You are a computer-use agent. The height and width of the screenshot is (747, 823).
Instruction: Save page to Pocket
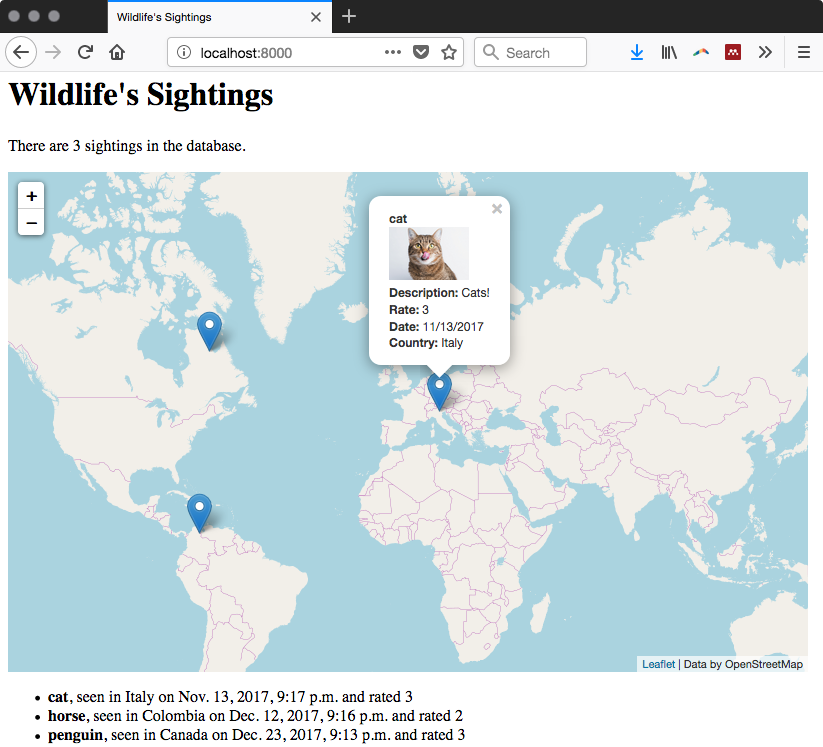(x=421, y=52)
